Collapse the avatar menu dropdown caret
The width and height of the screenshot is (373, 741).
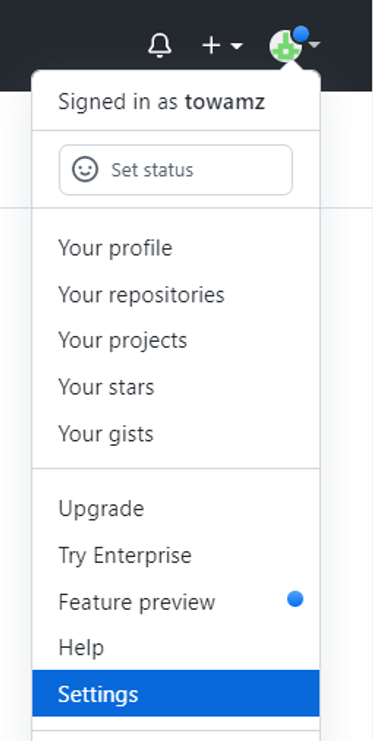315,45
